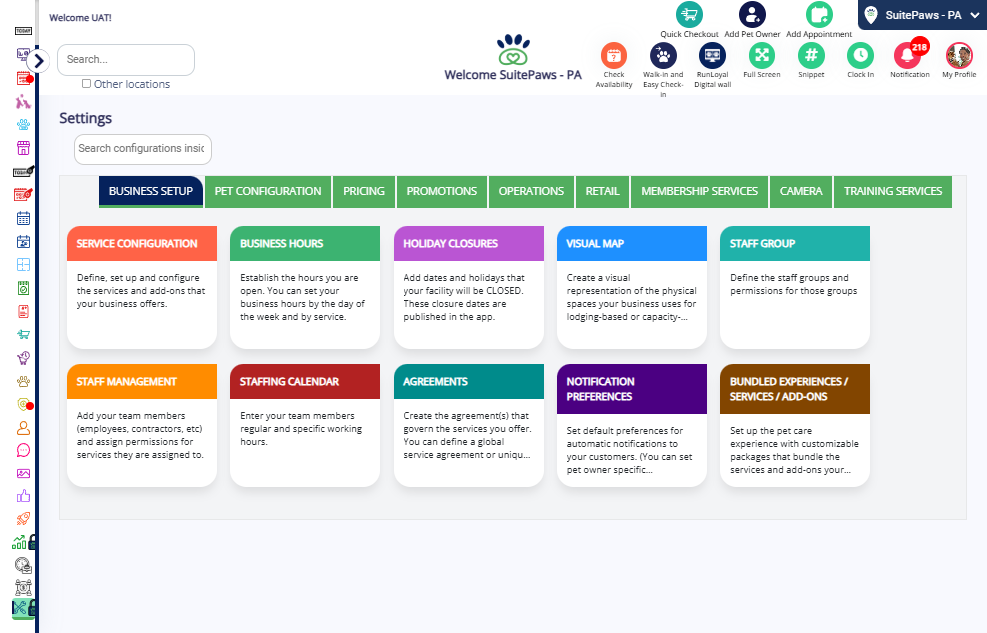
Task: Click the pink chat bubble sidebar icon
Action: 23,451
